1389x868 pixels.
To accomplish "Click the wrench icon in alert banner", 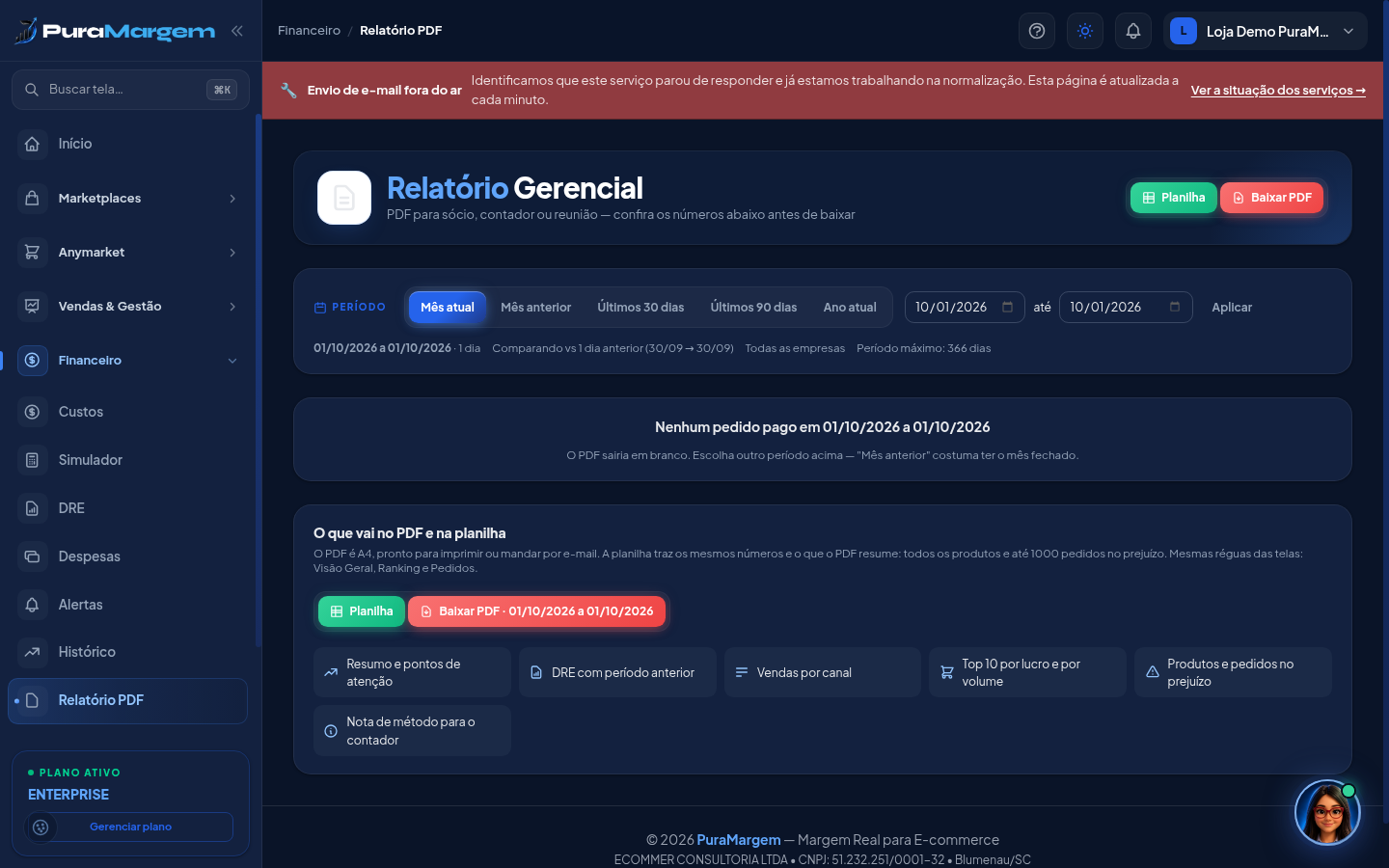I will (x=288, y=91).
